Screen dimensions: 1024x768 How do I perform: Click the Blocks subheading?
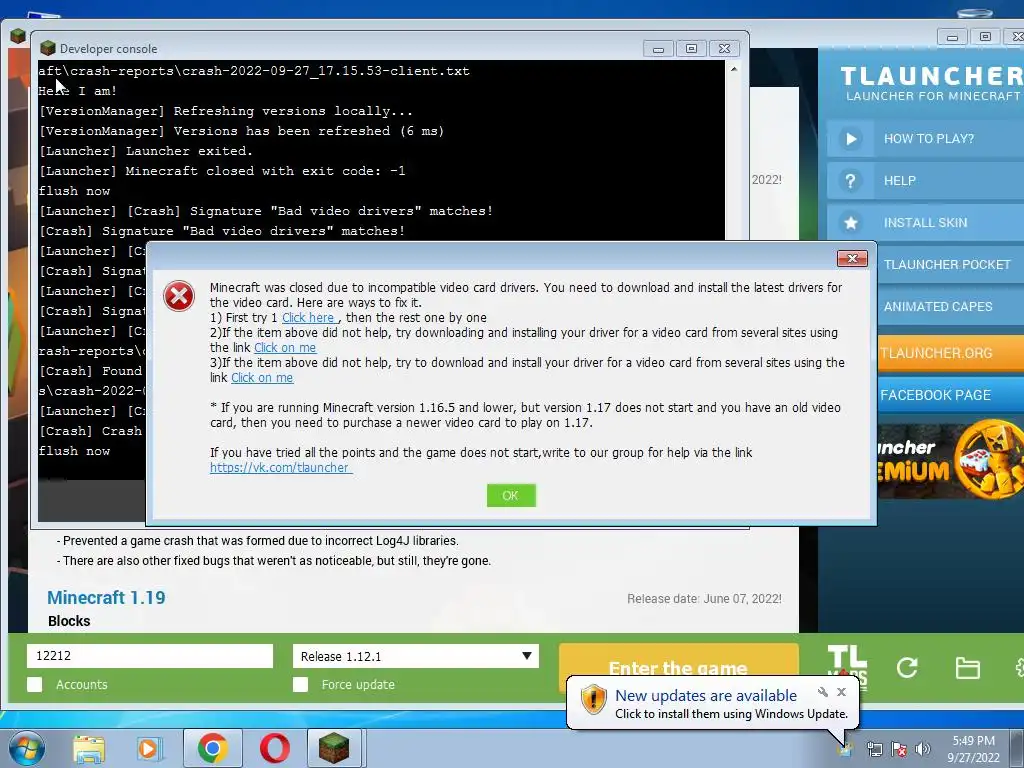pos(69,621)
